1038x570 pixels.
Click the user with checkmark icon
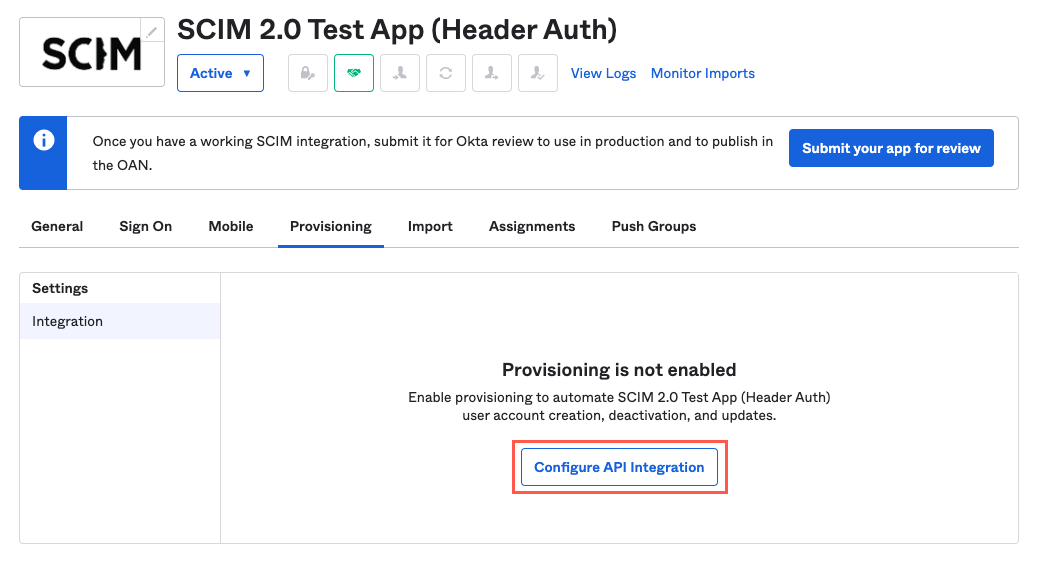pyautogui.click(x=538, y=73)
